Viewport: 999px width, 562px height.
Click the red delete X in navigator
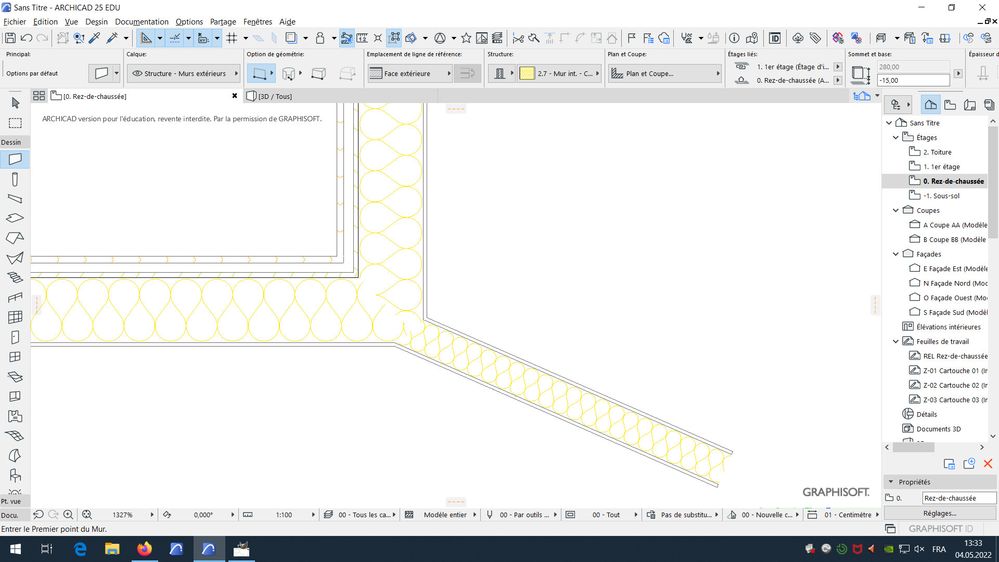coord(988,464)
